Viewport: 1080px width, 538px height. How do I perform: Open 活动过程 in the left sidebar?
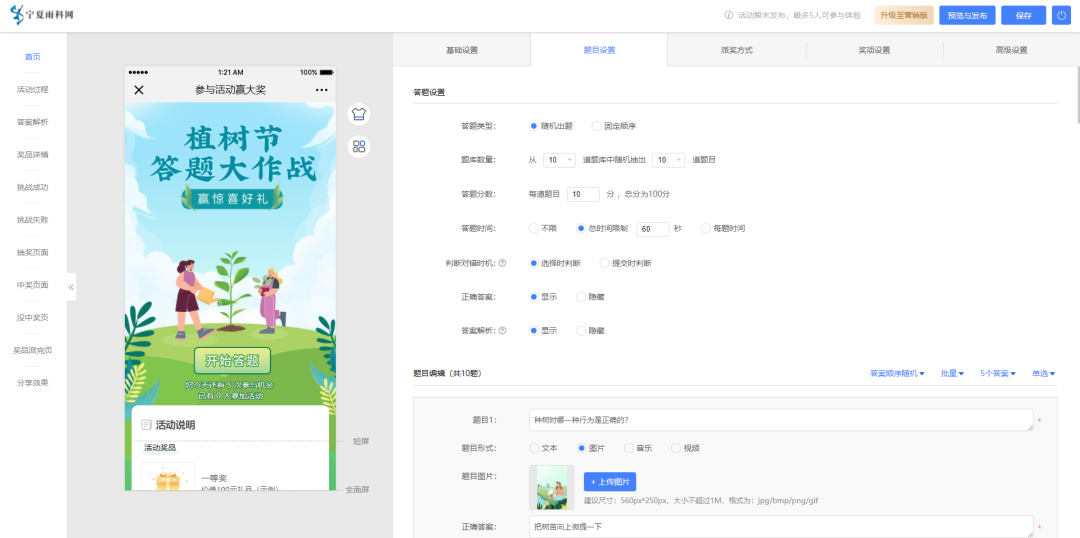pyautogui.click(x=33, y=90)
